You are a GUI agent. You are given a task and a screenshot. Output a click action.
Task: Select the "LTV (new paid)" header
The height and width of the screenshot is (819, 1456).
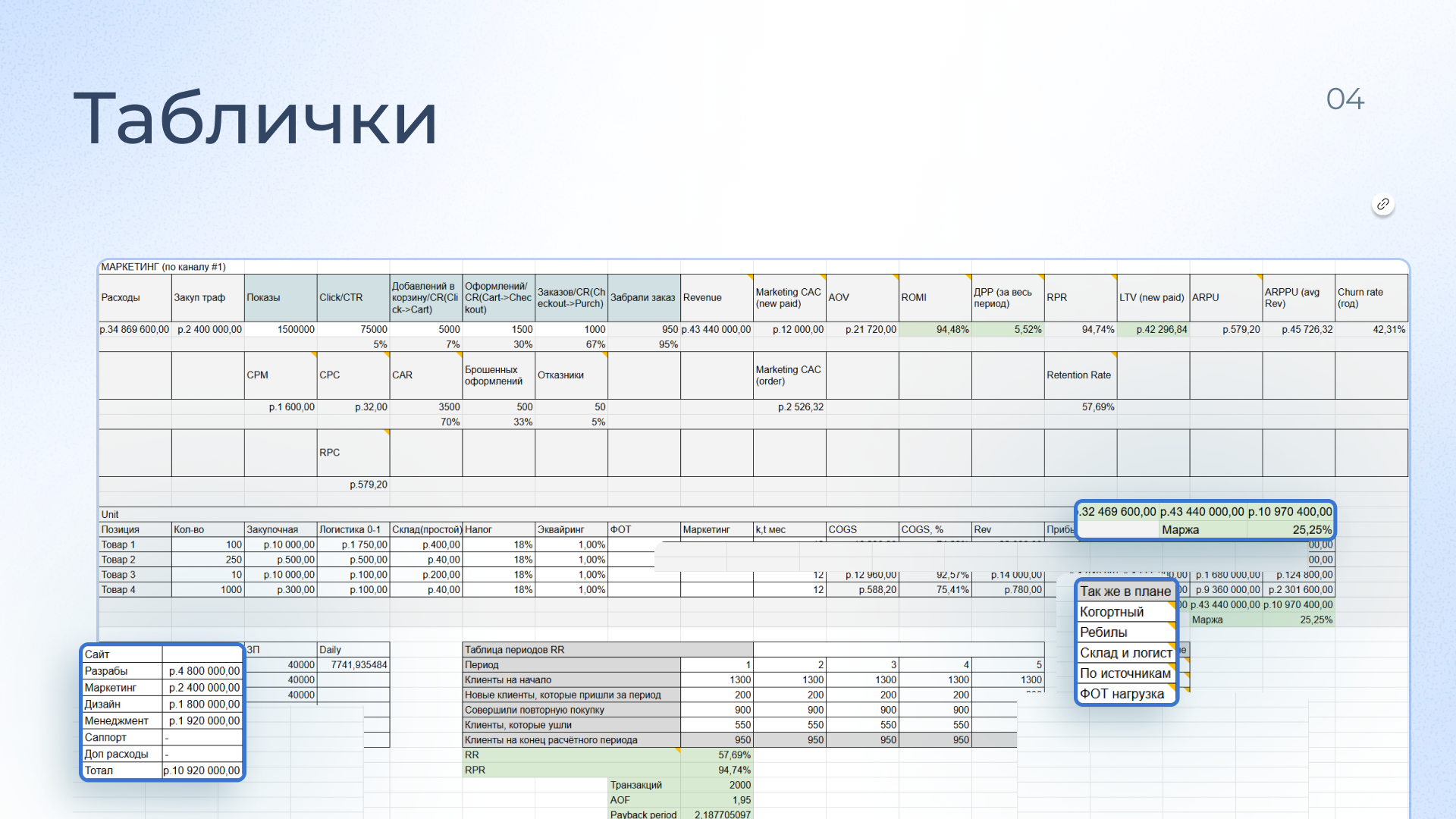(x=1153, y=298)
